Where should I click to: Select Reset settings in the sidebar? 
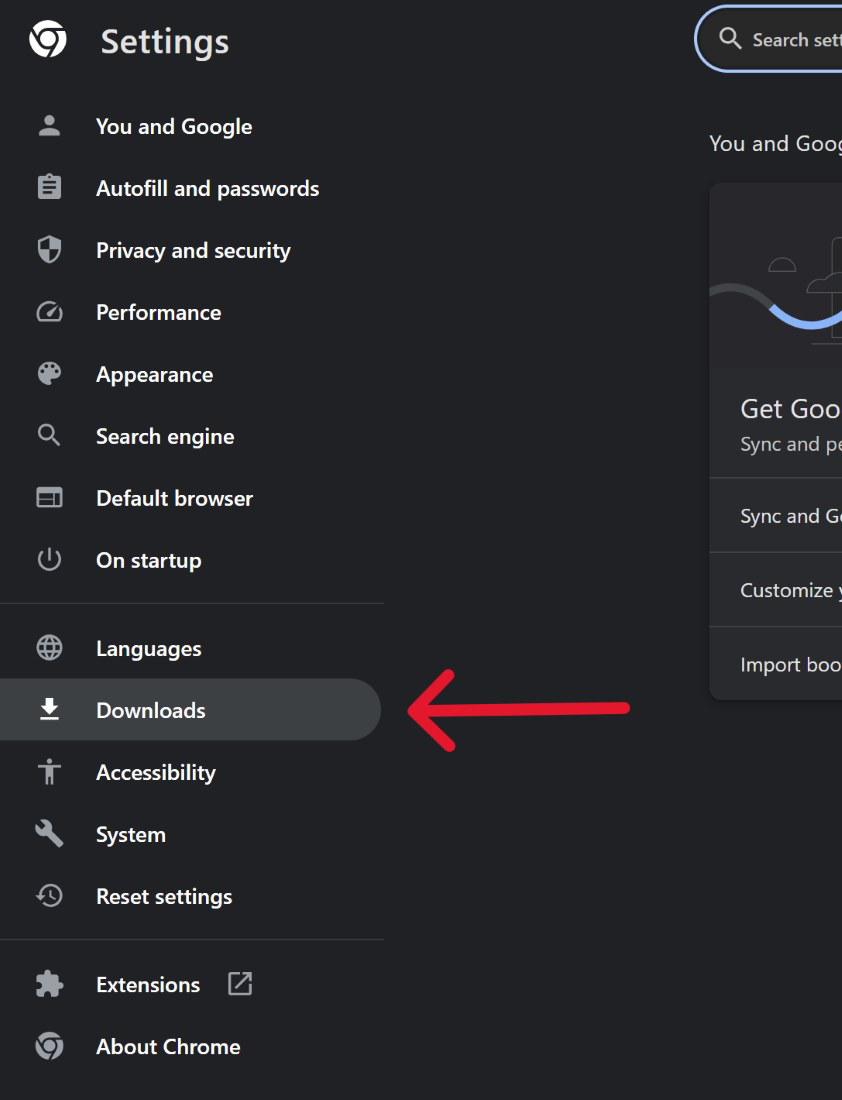point(164,896)
